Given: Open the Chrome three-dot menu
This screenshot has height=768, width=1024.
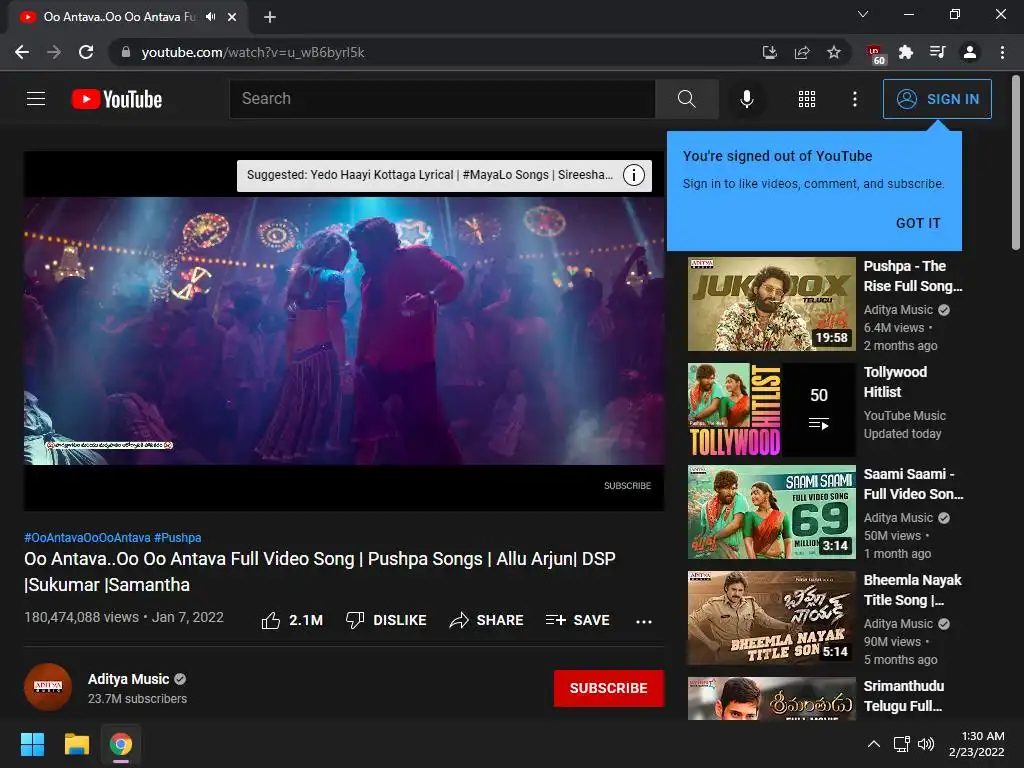Looking at the screenshot, I should pos(1002,52).
